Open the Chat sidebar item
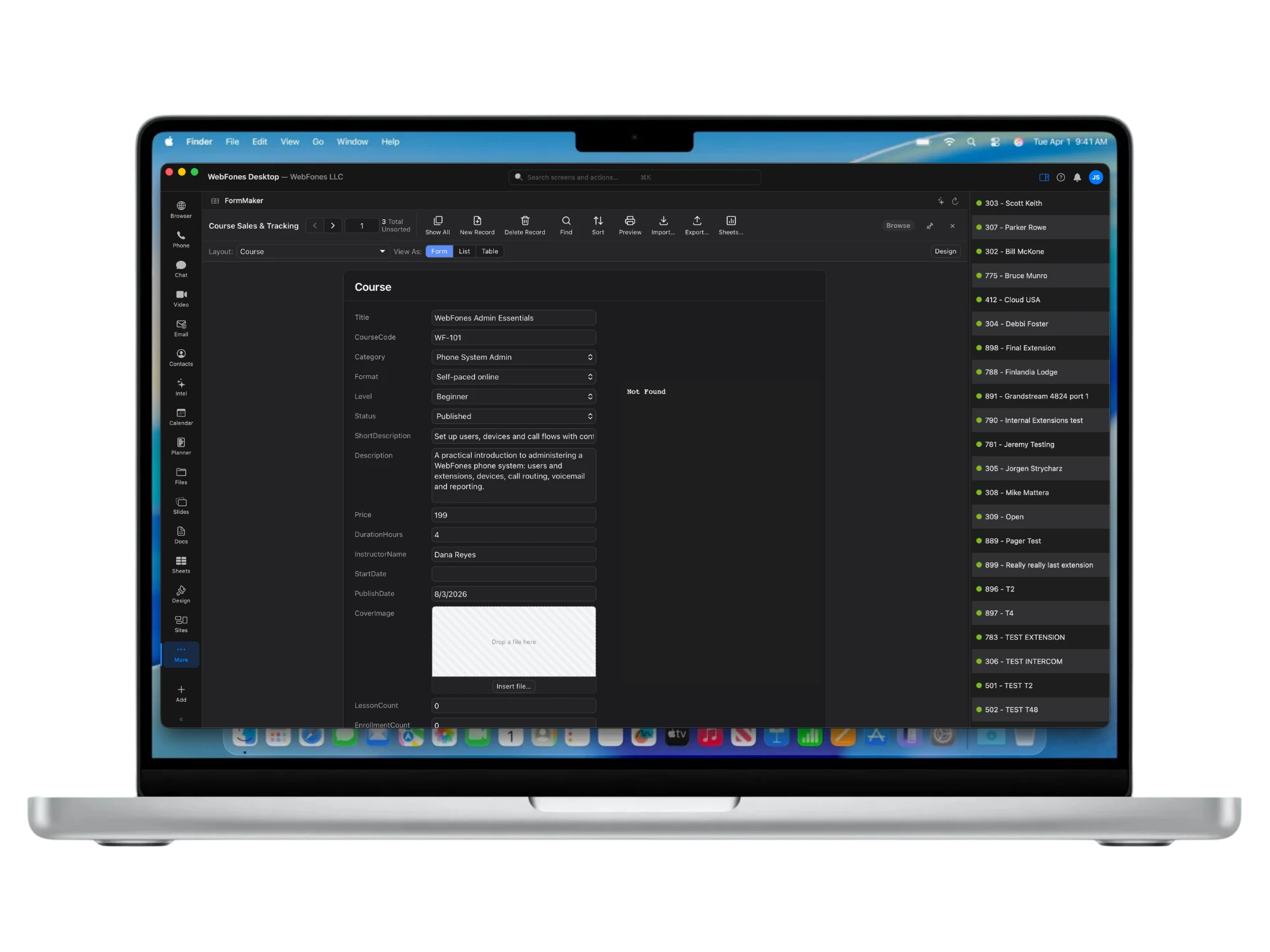This screenshot has height=952, width=1270. pyautogui.click(x=181, y=269)
